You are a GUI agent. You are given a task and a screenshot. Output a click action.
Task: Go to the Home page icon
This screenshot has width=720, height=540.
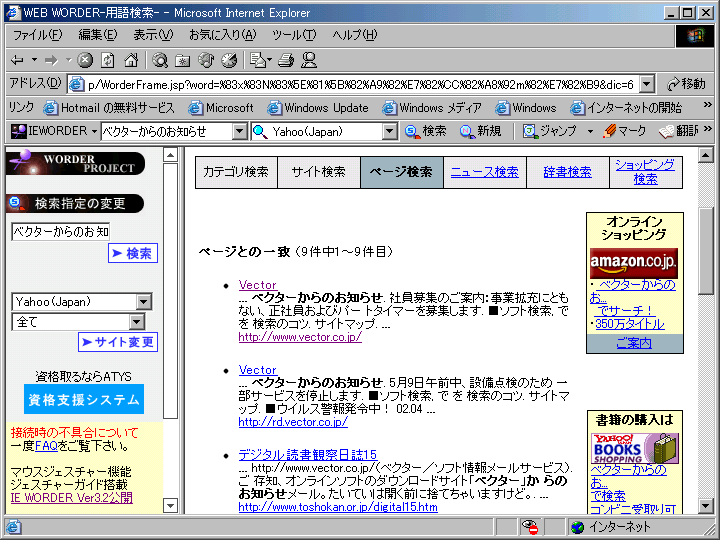[x=131, y=60]
